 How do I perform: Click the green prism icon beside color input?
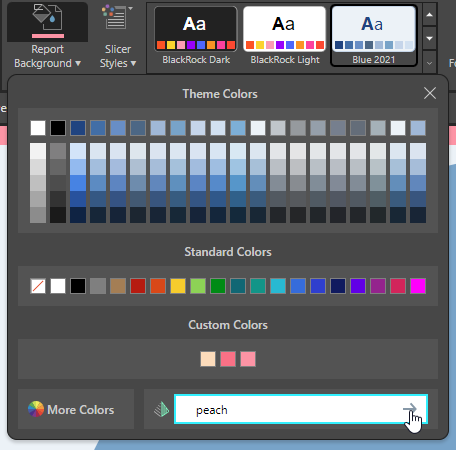(x=161, y=409)
